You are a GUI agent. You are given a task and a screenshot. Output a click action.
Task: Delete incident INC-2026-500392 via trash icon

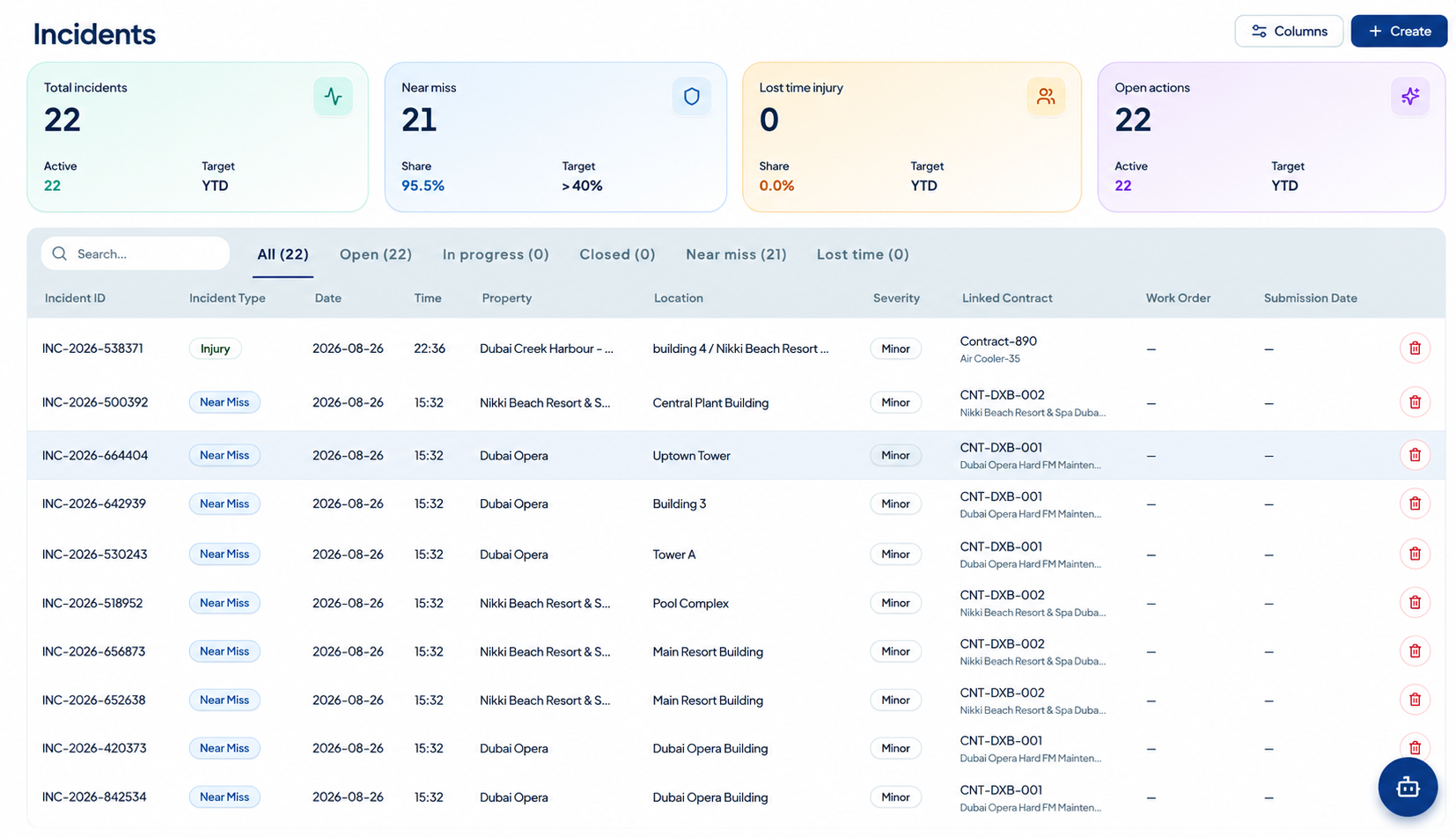(1415, 402)
